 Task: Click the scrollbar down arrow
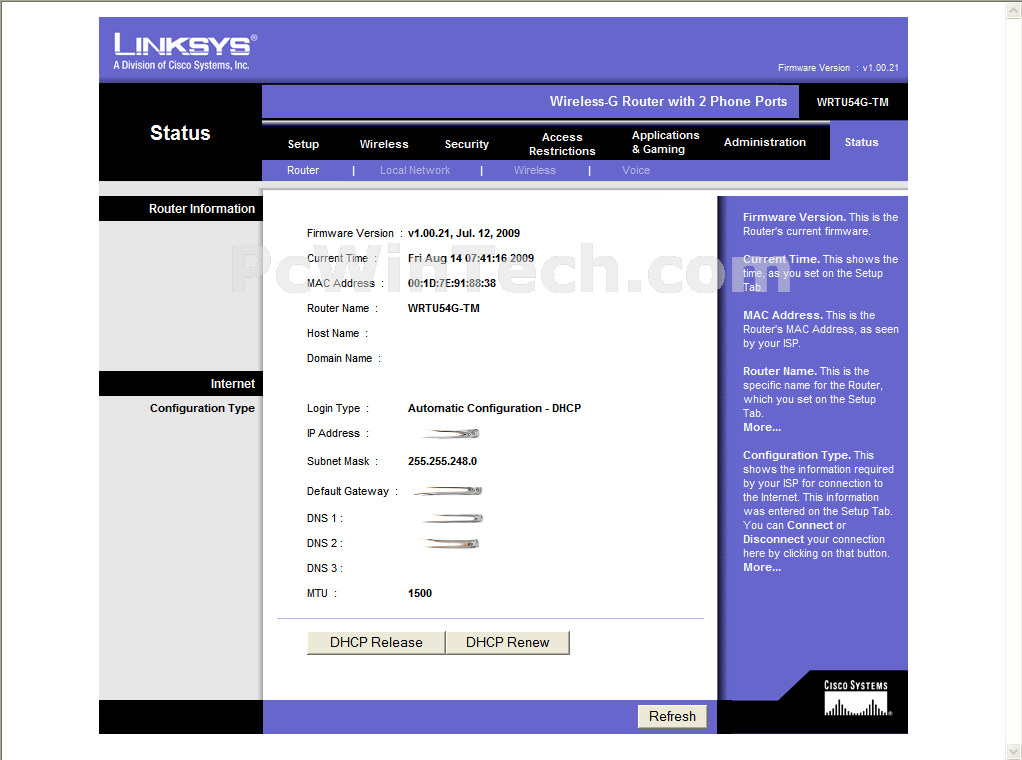point(1014,752)
